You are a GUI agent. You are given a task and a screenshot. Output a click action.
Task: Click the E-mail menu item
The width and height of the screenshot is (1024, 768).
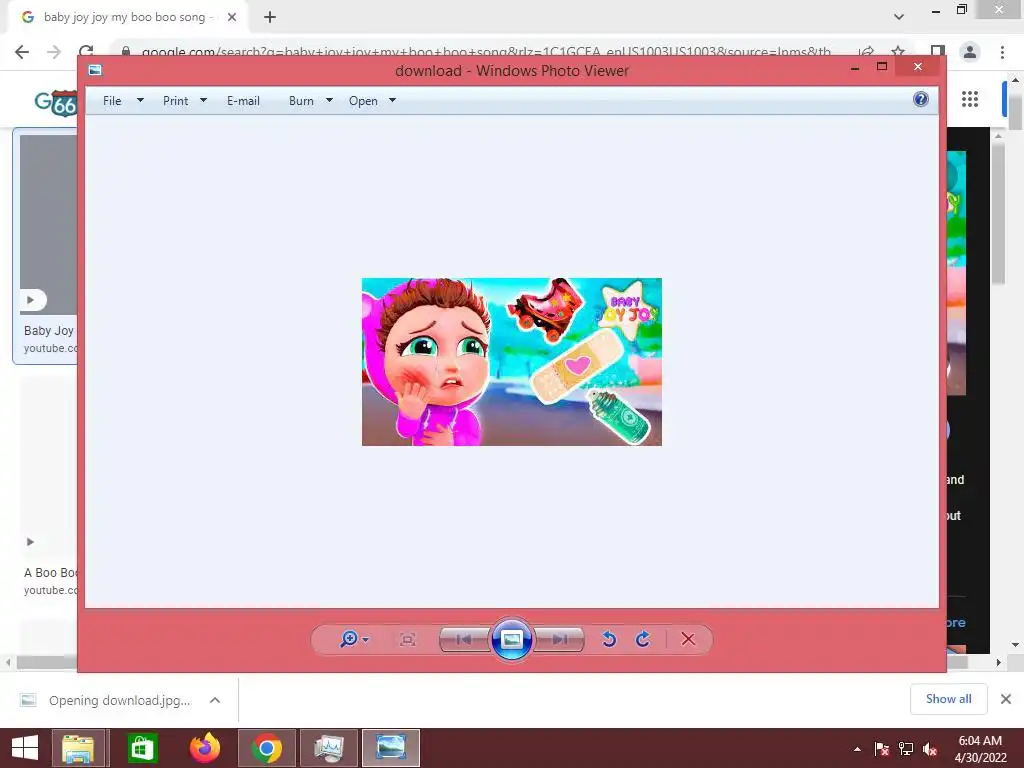point(243,101)
